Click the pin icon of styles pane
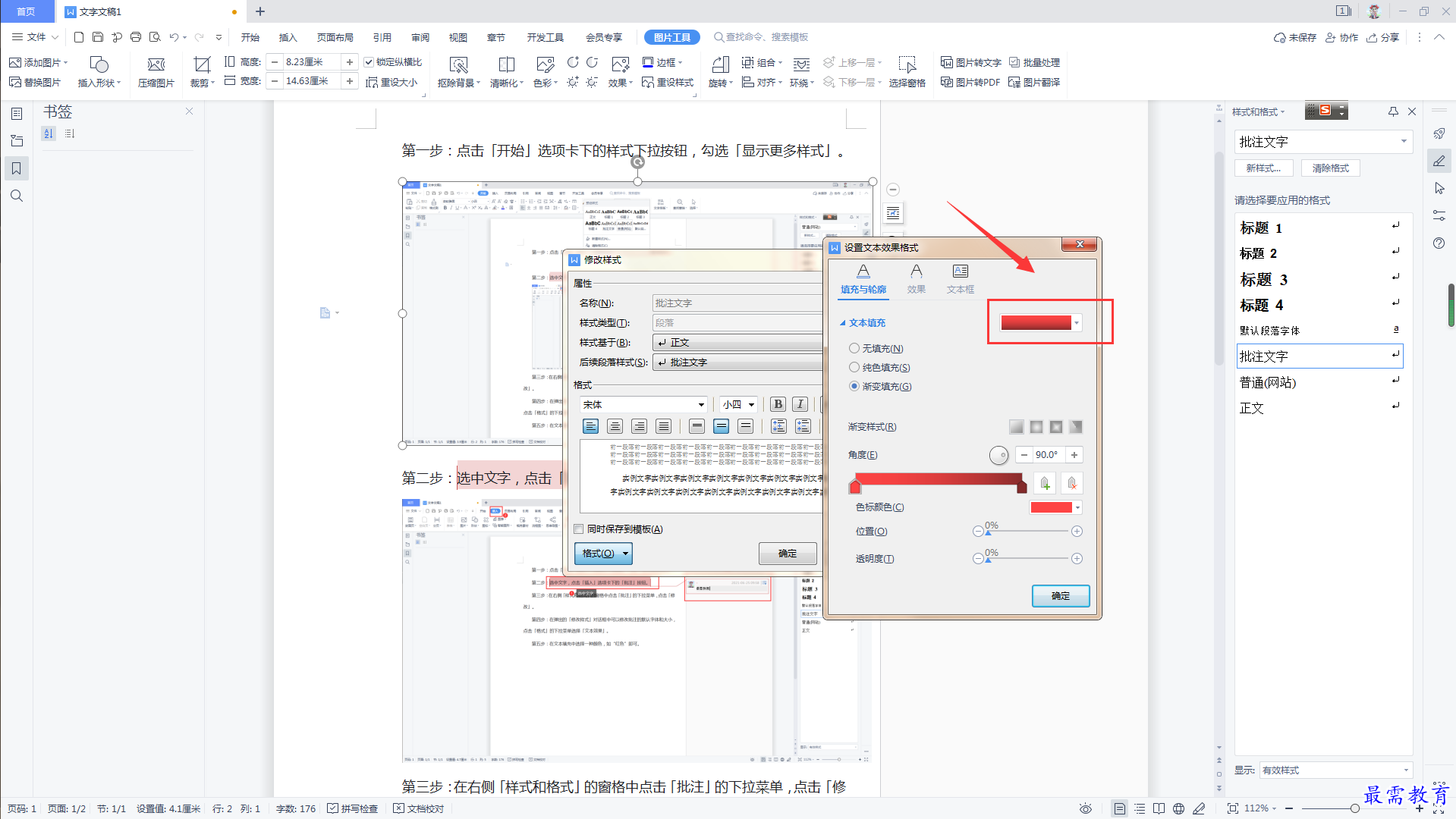This screenshot has width=1456, height=819. [x=1393, y=111]
